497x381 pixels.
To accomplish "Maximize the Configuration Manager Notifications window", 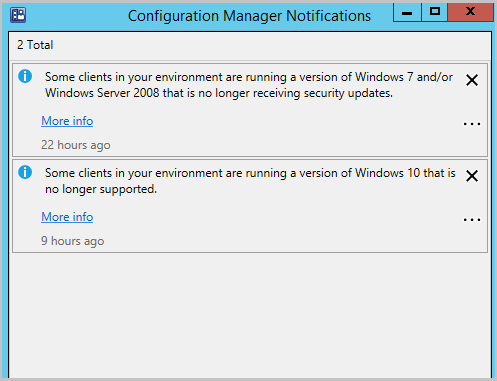I will coord(435,12).
